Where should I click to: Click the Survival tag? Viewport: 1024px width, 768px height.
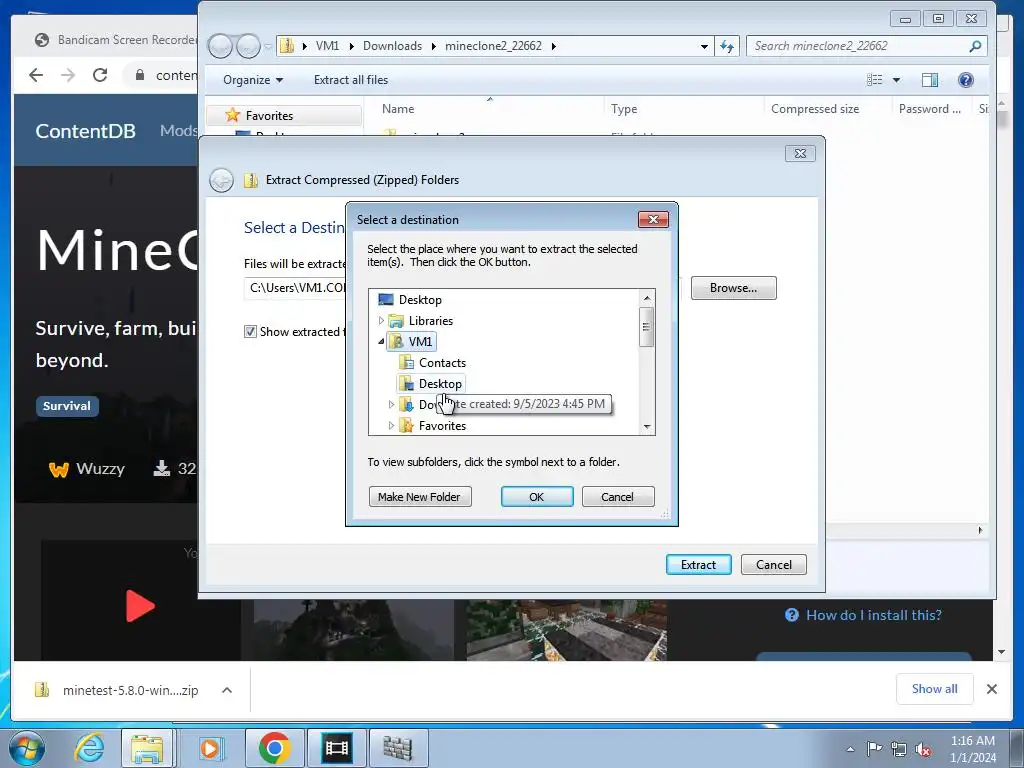tap(67, 406)
